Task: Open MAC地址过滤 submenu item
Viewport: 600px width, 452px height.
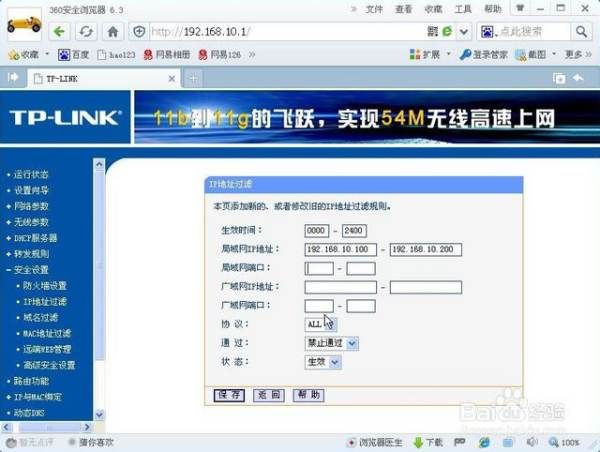Action: coord(47,333)
